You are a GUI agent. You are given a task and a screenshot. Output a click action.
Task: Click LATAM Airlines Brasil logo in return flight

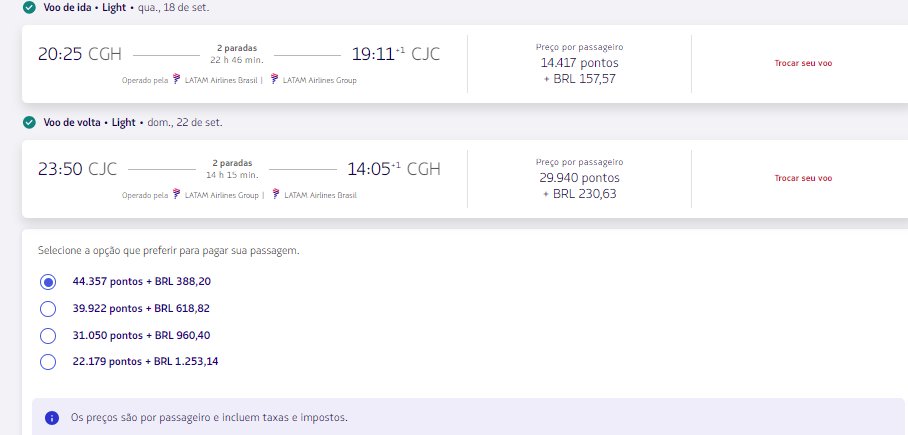point(275,194)
